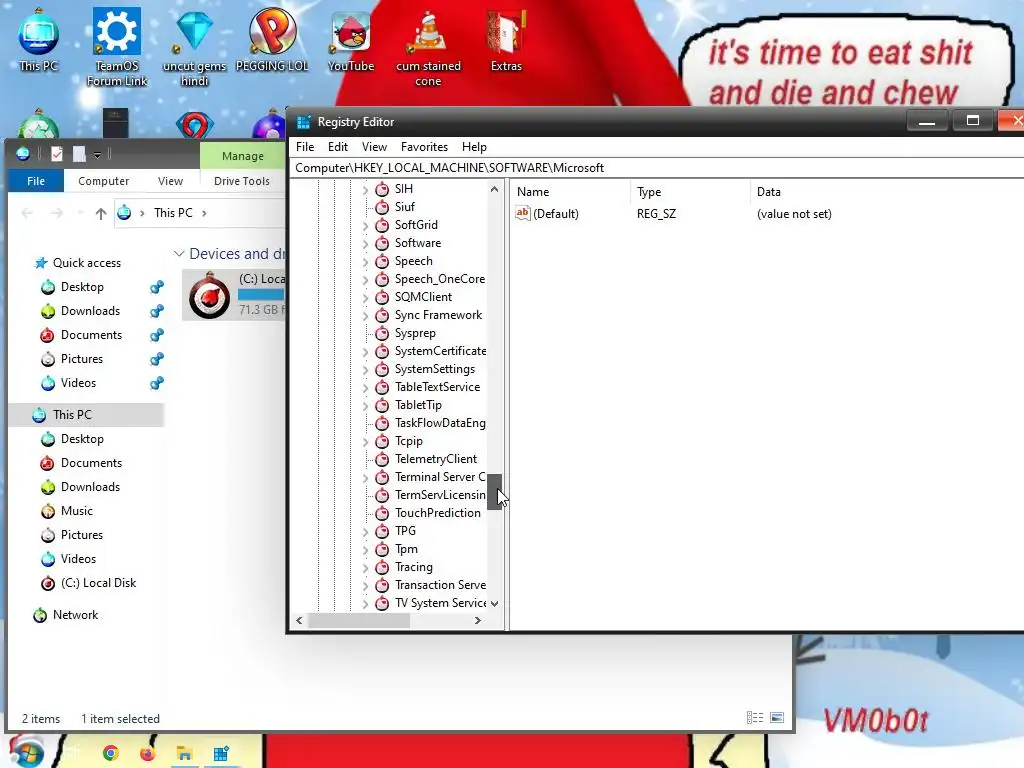Click This PC in the Explorer address breadcrumb
This screenshot has height=768, width=1024.
pyautogui.click(x=173, y=213)
